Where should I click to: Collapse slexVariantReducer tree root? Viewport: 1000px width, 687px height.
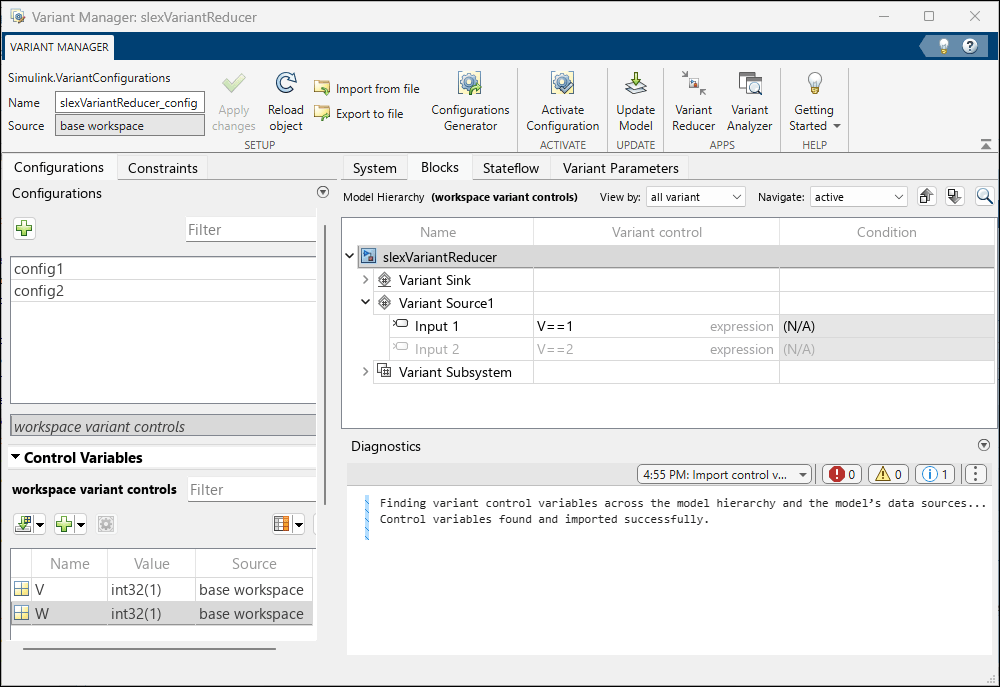349,256
